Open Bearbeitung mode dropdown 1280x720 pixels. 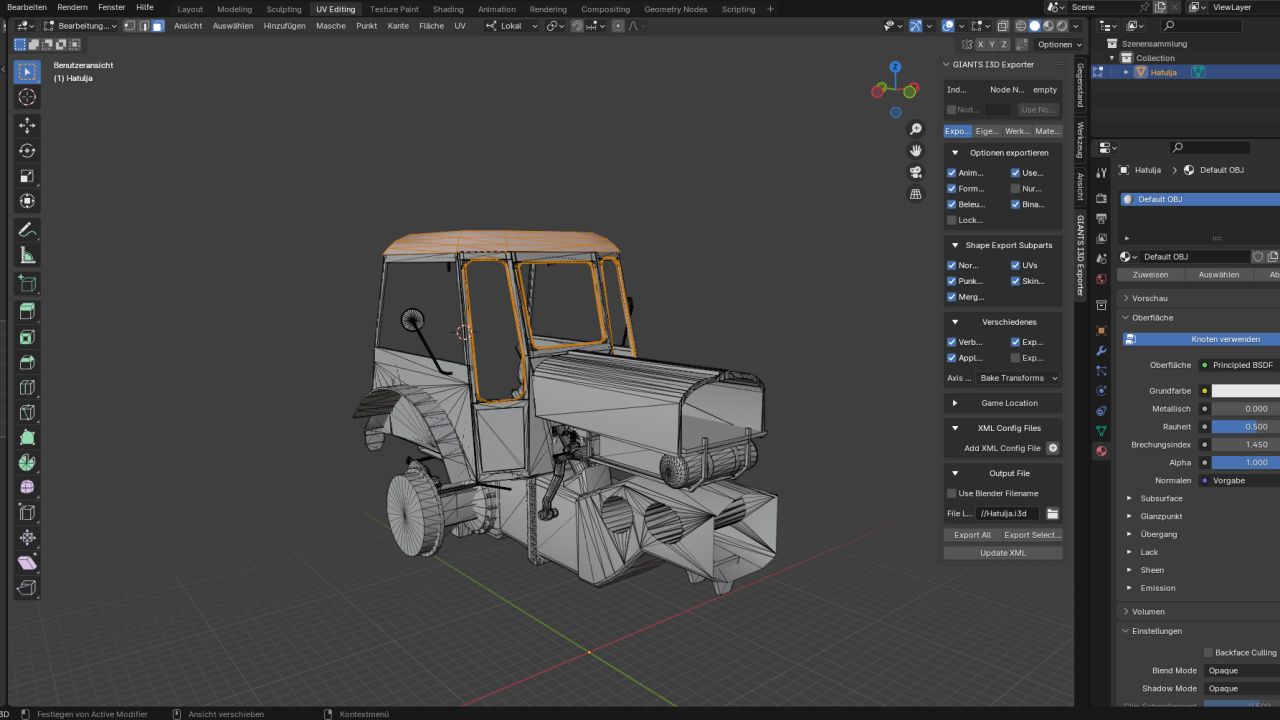pos(80,26)
